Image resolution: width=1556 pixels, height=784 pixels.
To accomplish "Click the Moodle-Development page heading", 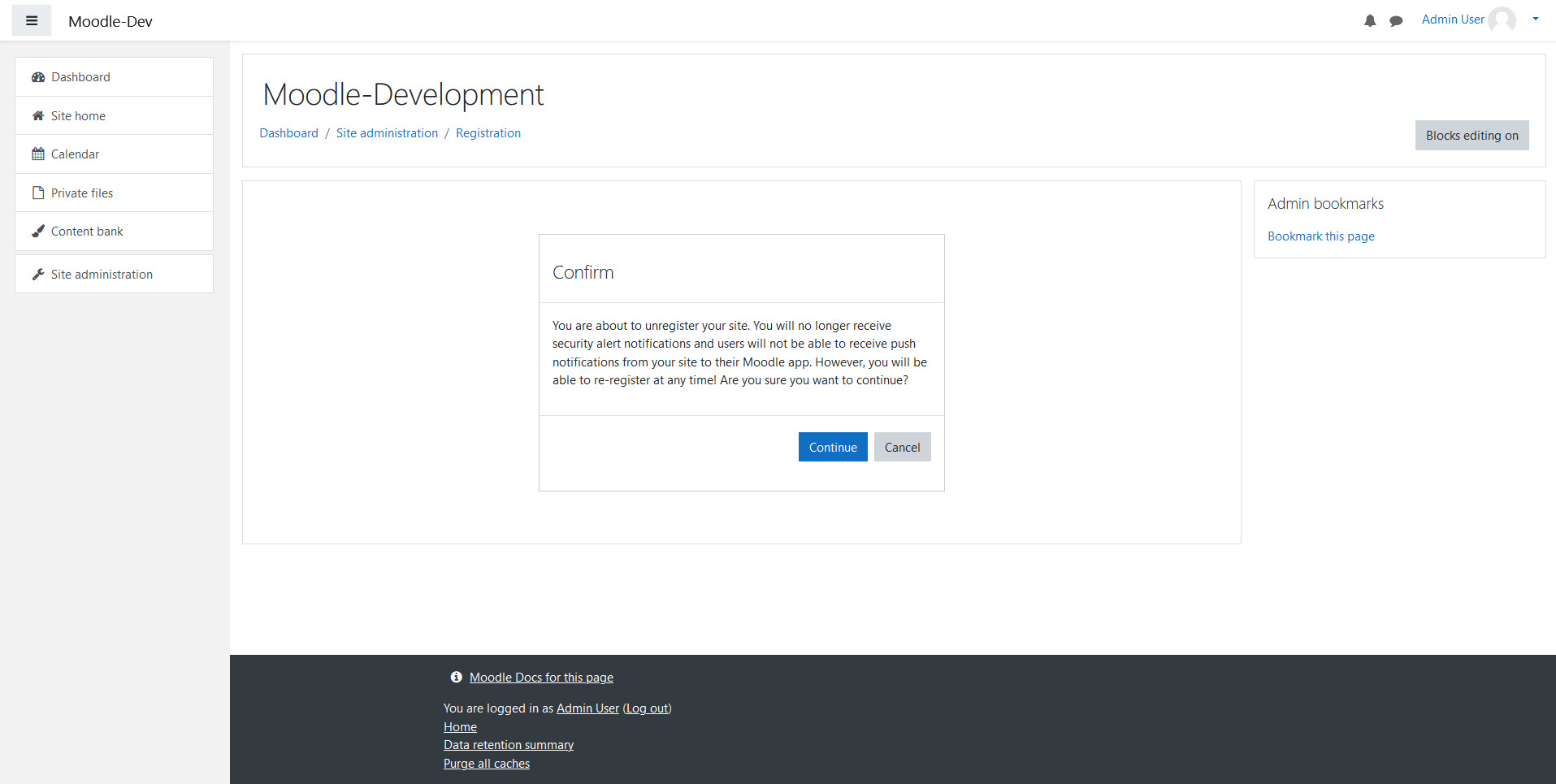I will pyautogui.click(x=403, y=95).
